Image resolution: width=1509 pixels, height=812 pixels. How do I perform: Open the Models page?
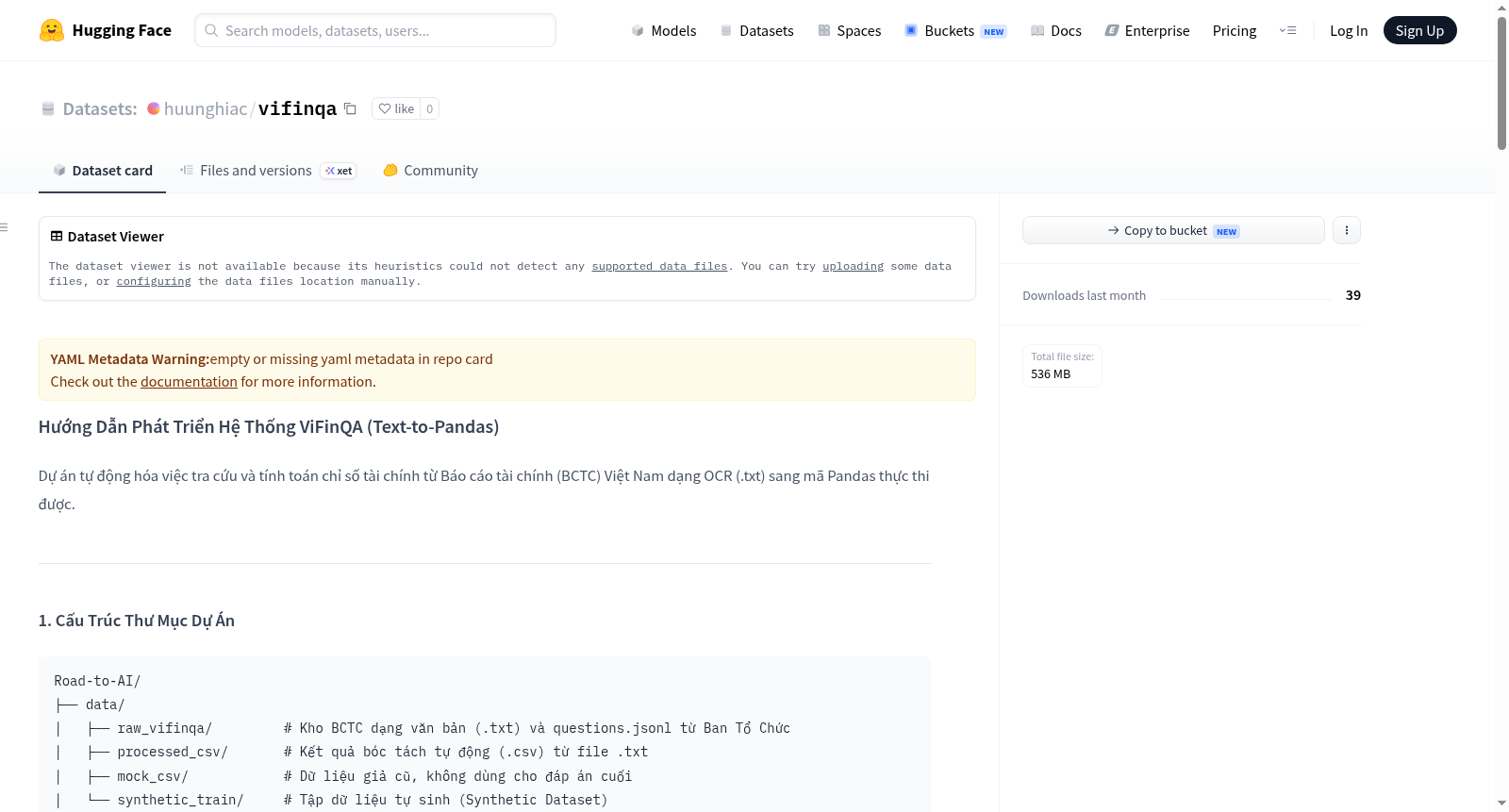664,30
